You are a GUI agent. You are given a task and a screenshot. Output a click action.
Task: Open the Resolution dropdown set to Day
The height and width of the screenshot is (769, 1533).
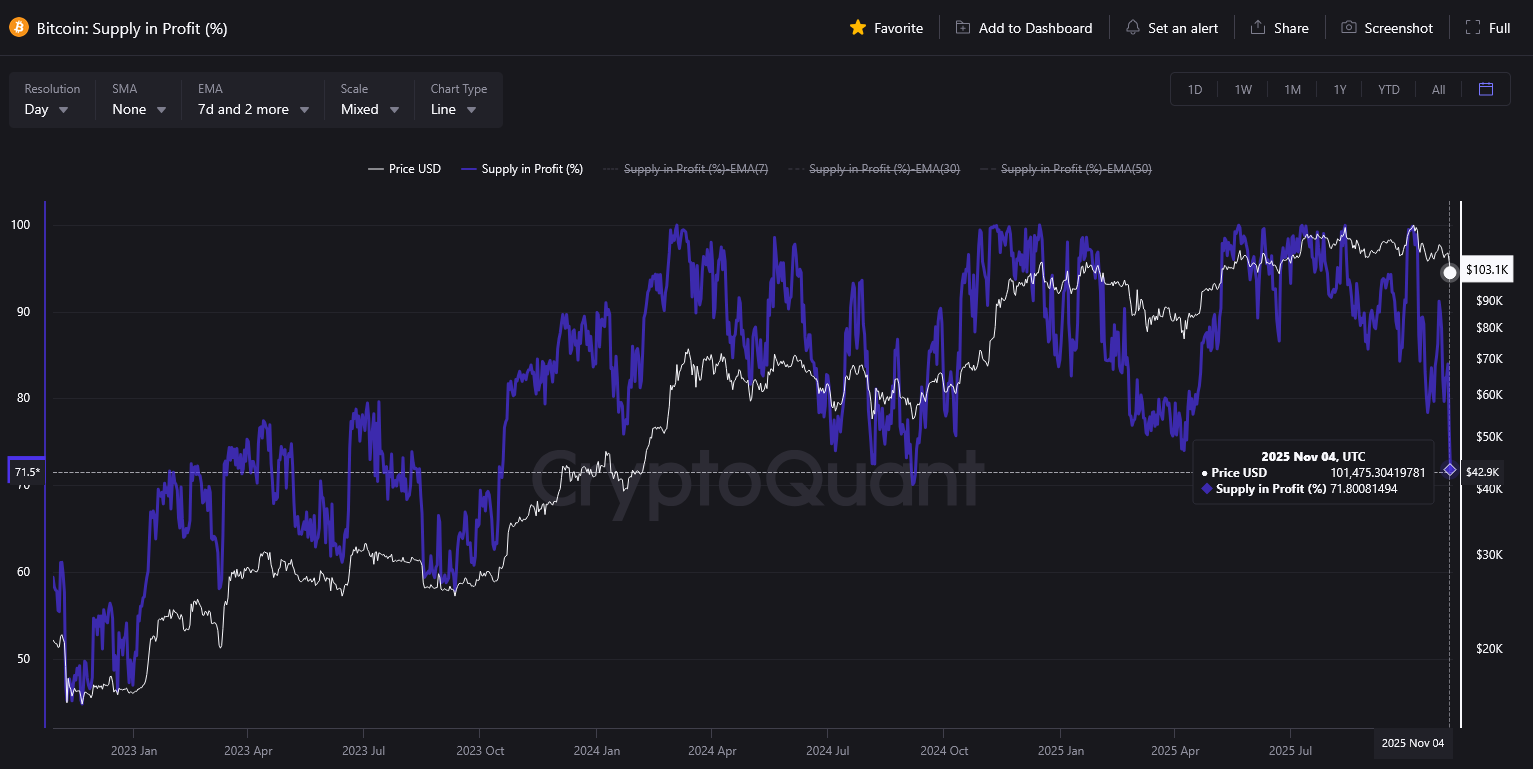(44, 109)
